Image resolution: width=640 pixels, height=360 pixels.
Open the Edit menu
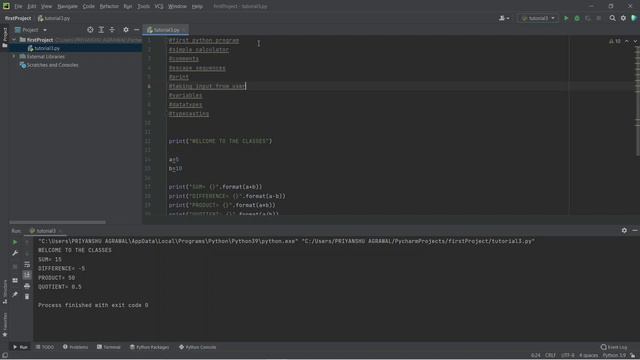click(31, 7)
